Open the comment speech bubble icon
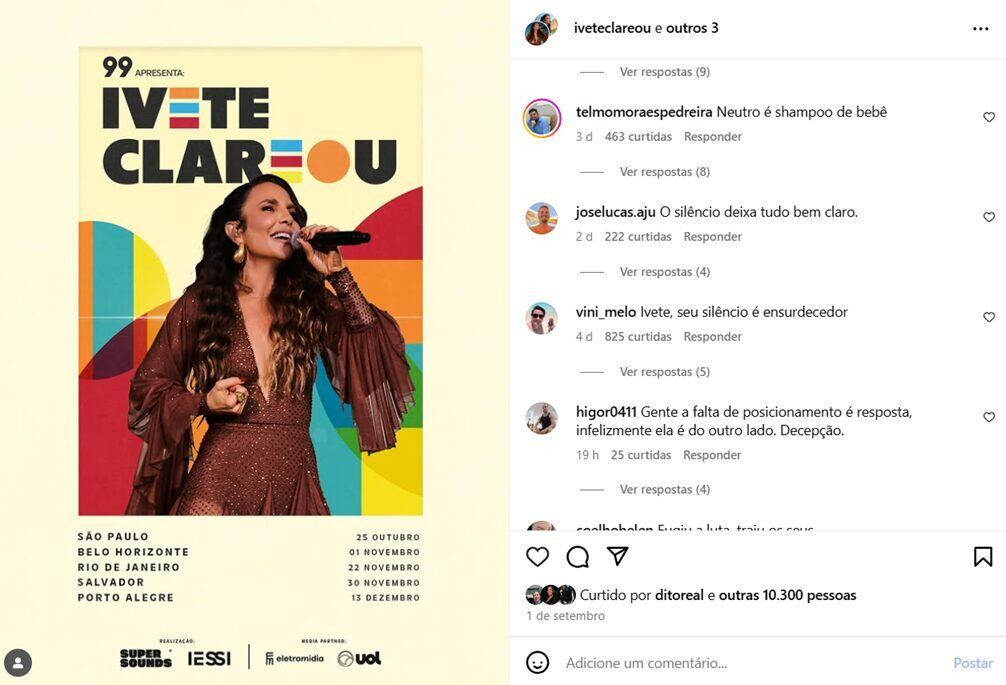1006x685 pixels. coord(577,556)
